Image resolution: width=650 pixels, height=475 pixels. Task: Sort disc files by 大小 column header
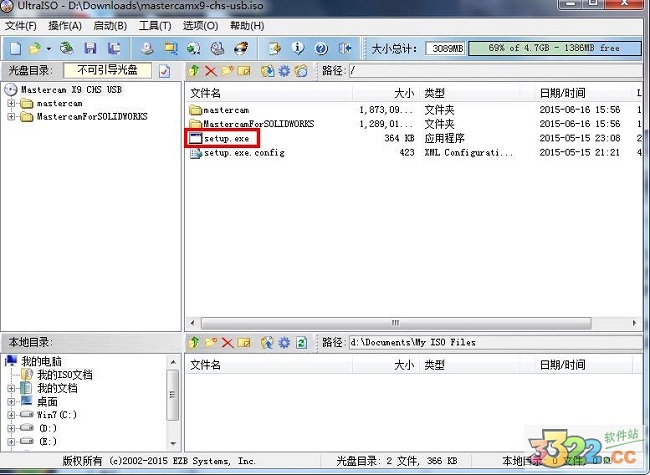386,93
